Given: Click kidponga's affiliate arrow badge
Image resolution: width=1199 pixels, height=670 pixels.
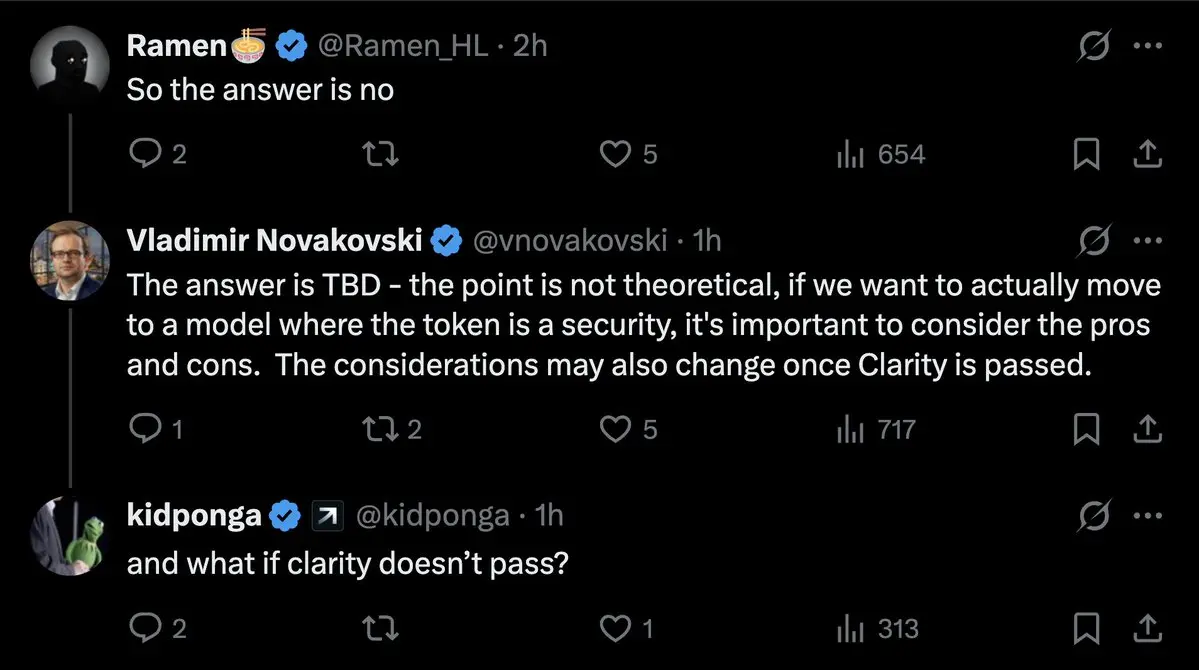Looking at the screenshot, I should tap(327, 516).
